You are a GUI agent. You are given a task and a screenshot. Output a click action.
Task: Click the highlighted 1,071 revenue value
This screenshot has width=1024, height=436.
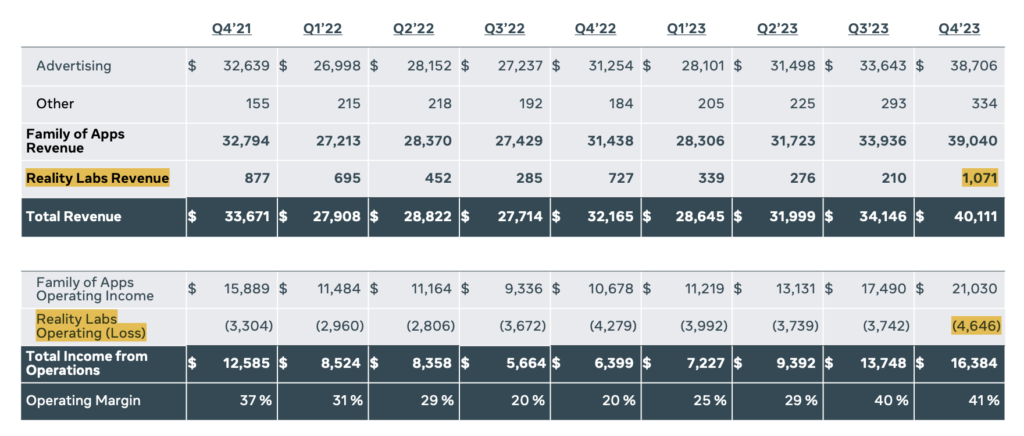point(978,178)
